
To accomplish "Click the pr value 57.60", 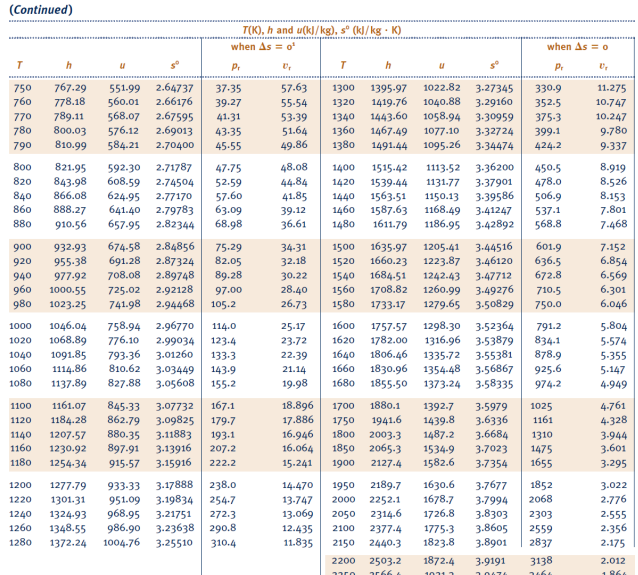I will click(229, 196).
